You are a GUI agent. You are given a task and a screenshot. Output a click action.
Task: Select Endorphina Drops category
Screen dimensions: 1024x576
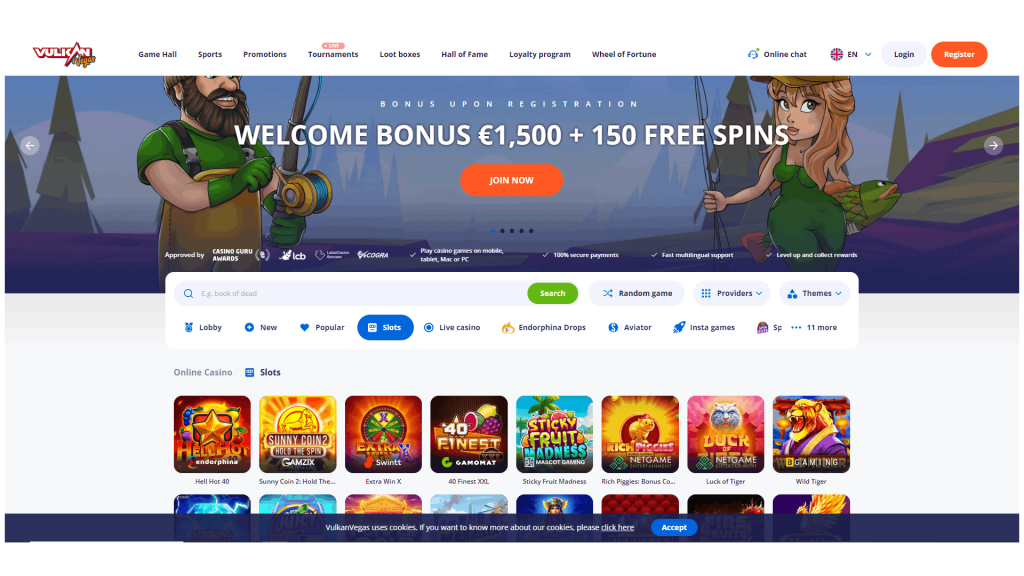(543, 328)
